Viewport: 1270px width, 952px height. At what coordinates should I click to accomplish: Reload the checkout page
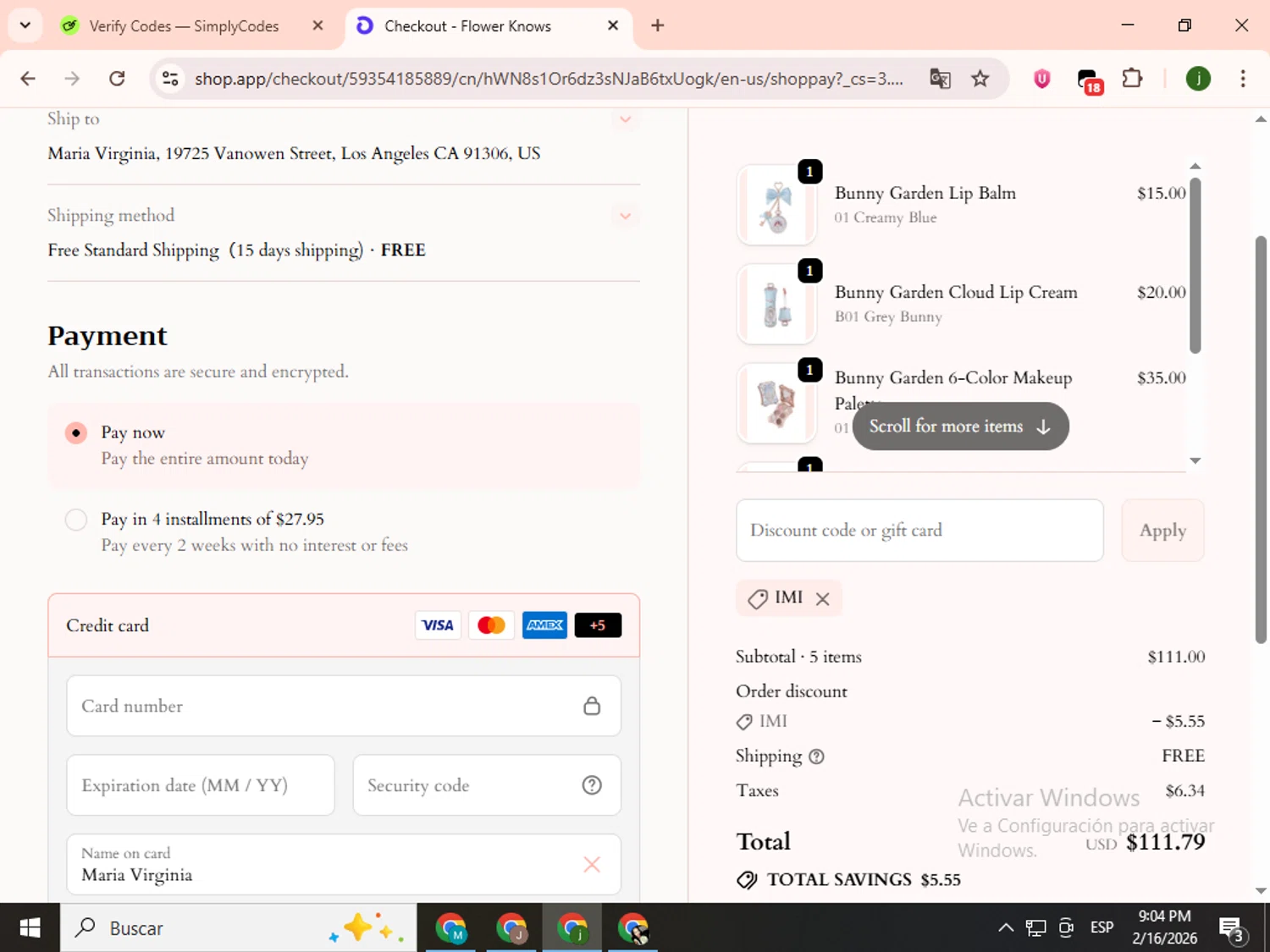(x=117, y=79)
